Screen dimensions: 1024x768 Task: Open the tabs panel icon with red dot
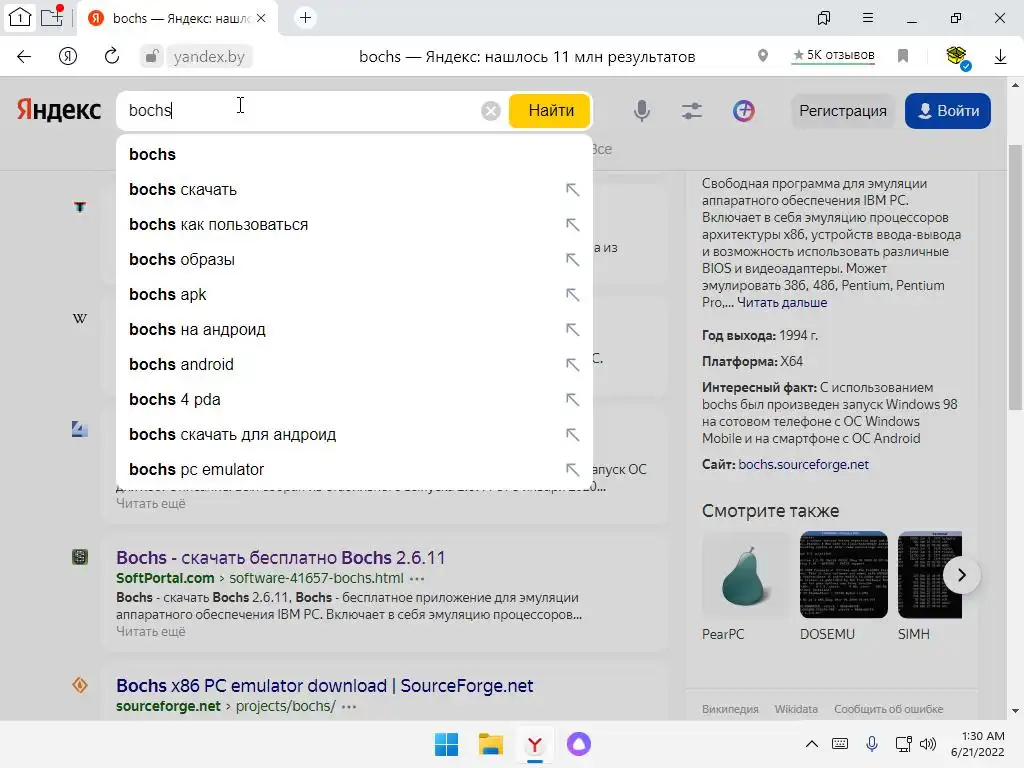[x=52, y=17]
